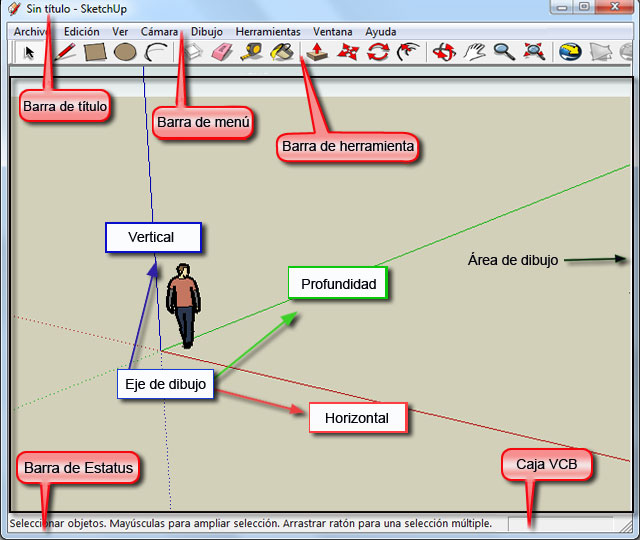Activate the Orbit camera tool
The width and height of the screenshot is (640, 540).
tap(444, 52)
